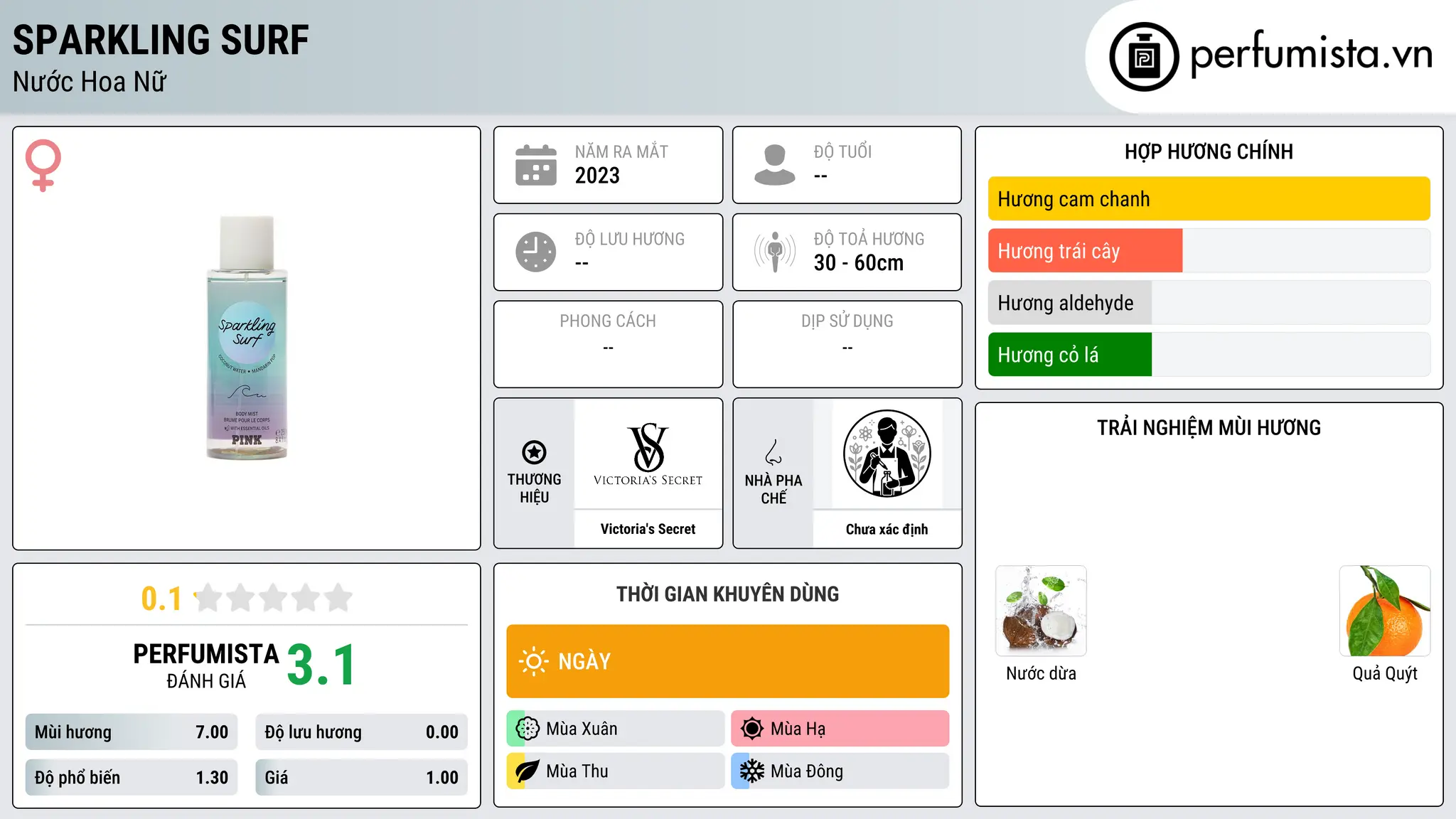Click the Trải nghiệm mùi hương heading
The height and width of the screenshot is (819, 1456).
[1209, 428]
